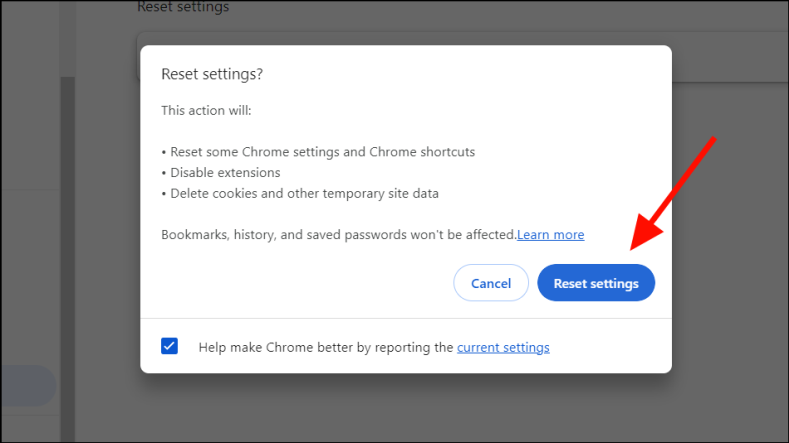Click the "This action will:" text
Viewport: 789px width, 443px height.
(206, 110)
